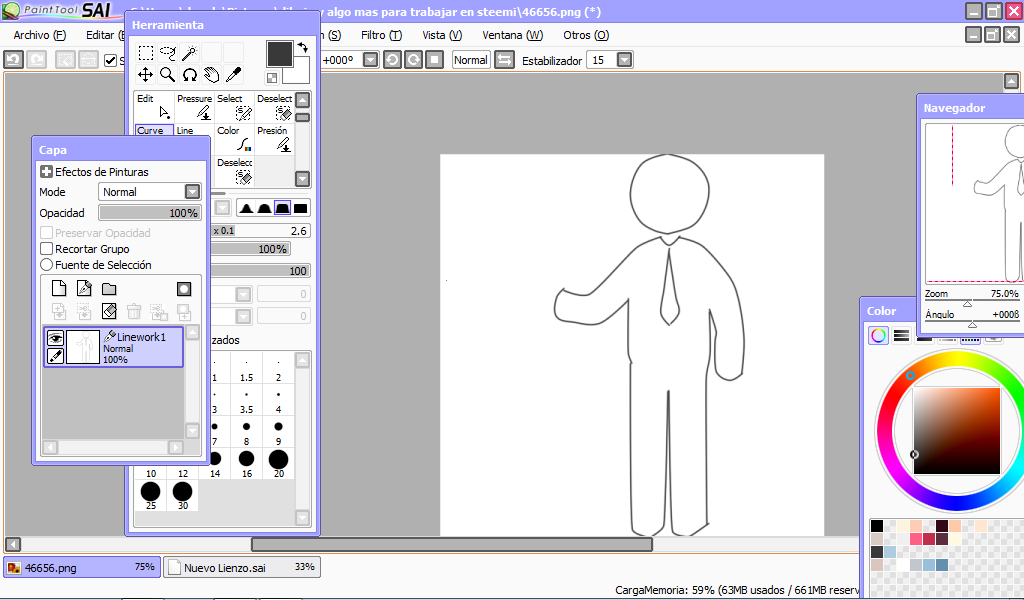Click the Opacidad slider in Capa panel
Screen dimensions: 1024x600
click(x=149, y=213)
